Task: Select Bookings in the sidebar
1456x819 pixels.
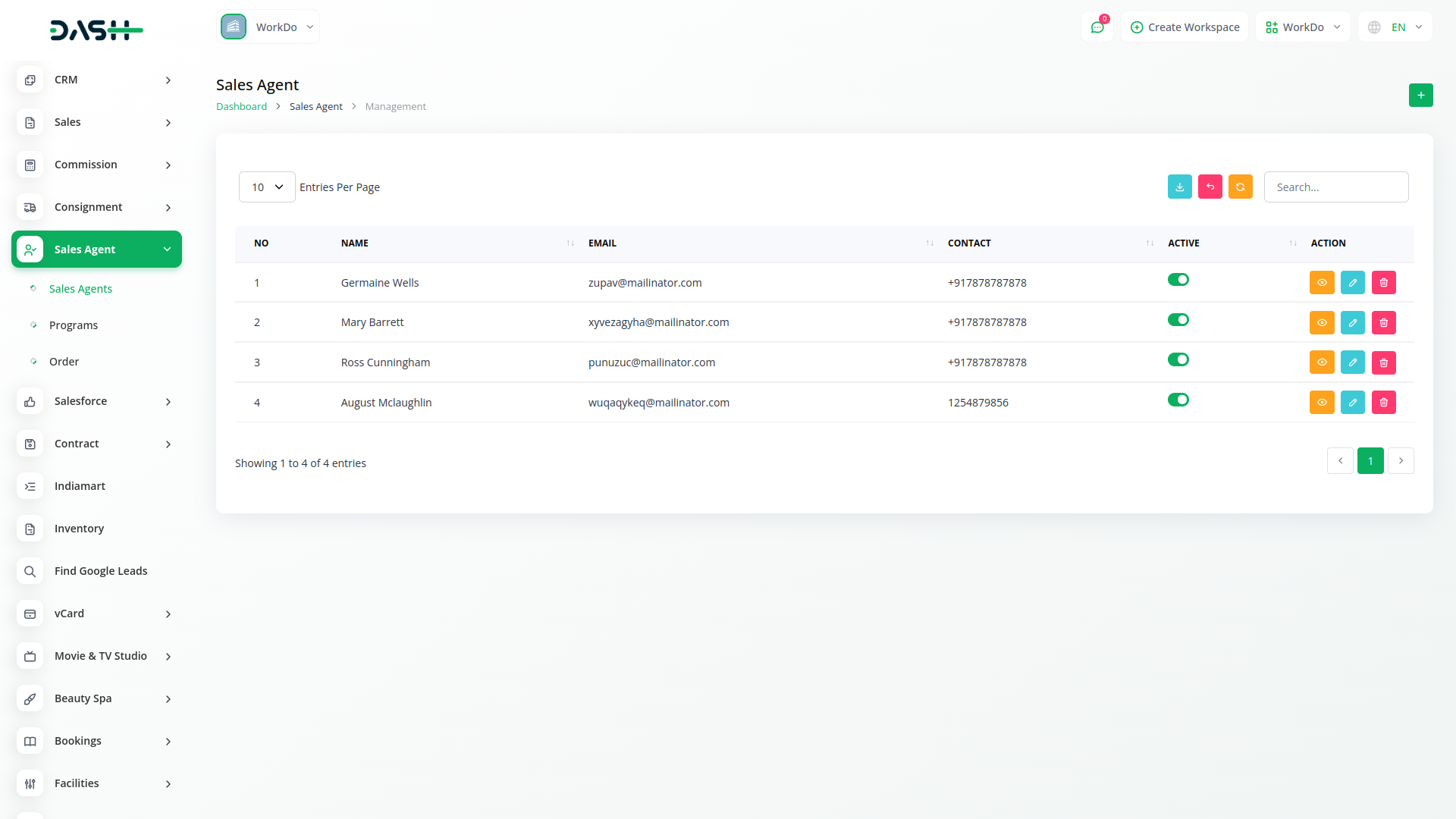Action: (96, 741)
